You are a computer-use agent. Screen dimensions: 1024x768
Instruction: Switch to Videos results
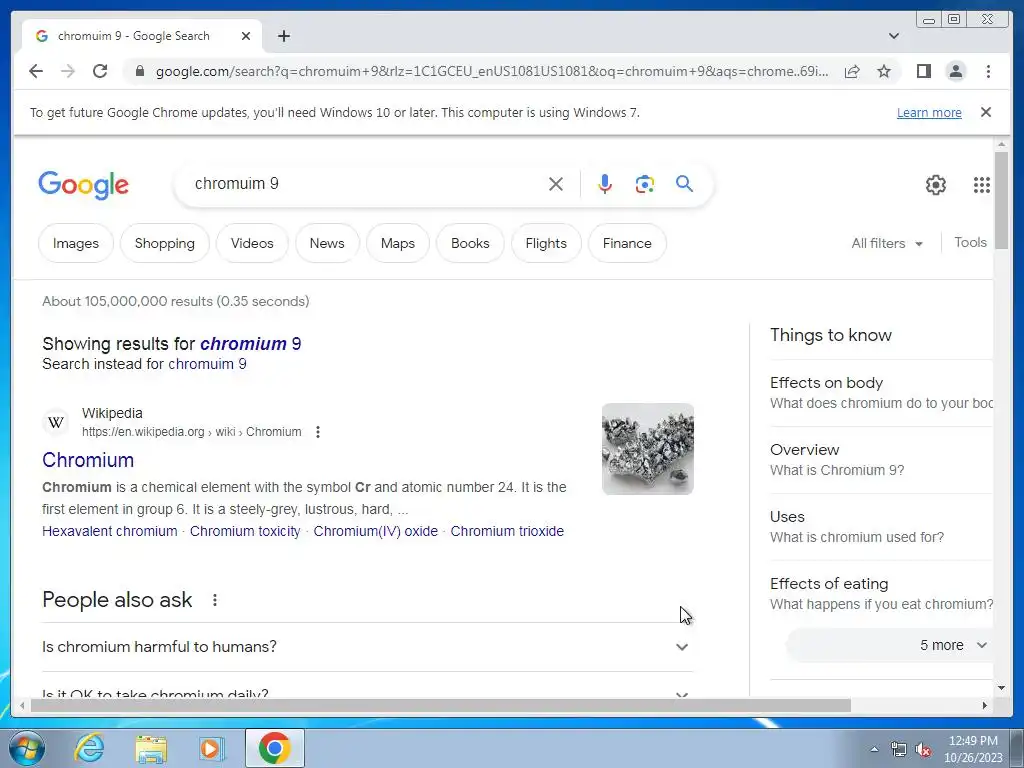click(252, 243)
